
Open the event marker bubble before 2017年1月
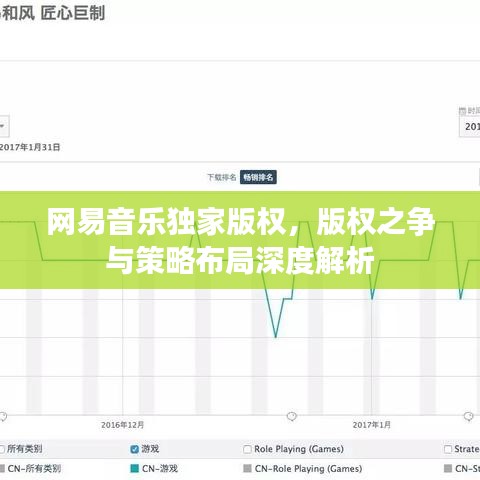(292, 416)
